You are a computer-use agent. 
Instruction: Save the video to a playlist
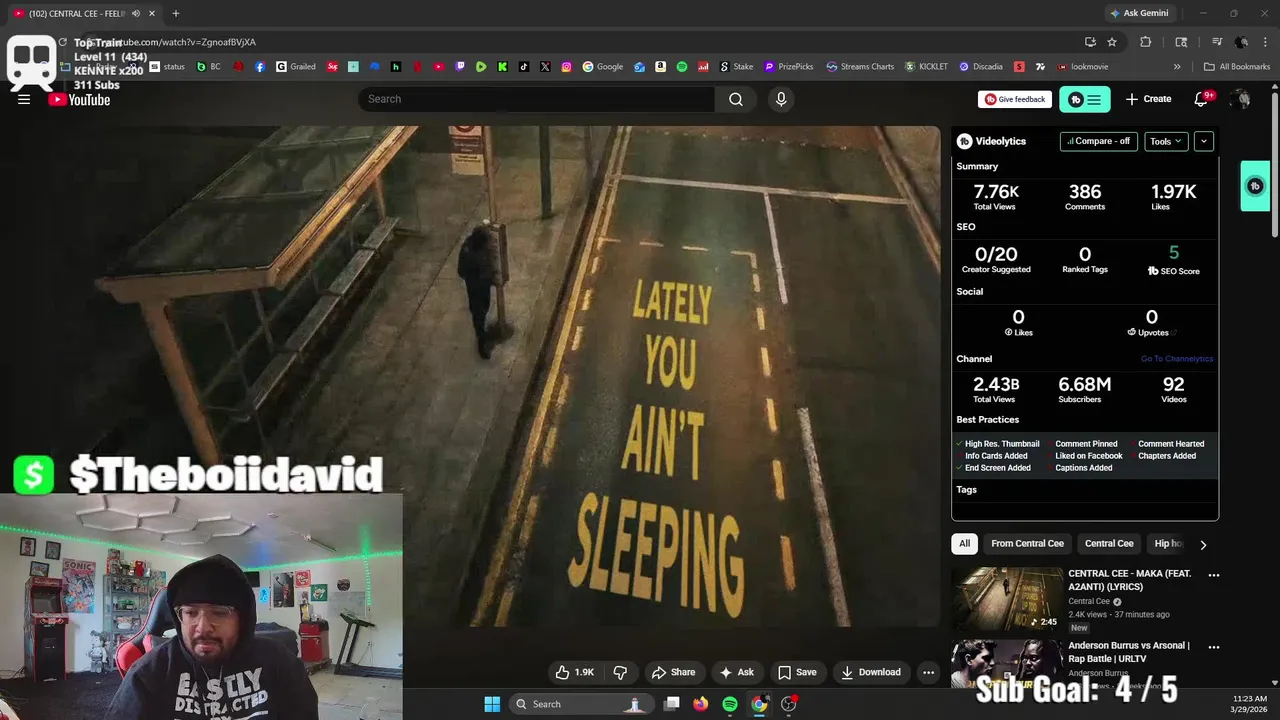(797, 672)
